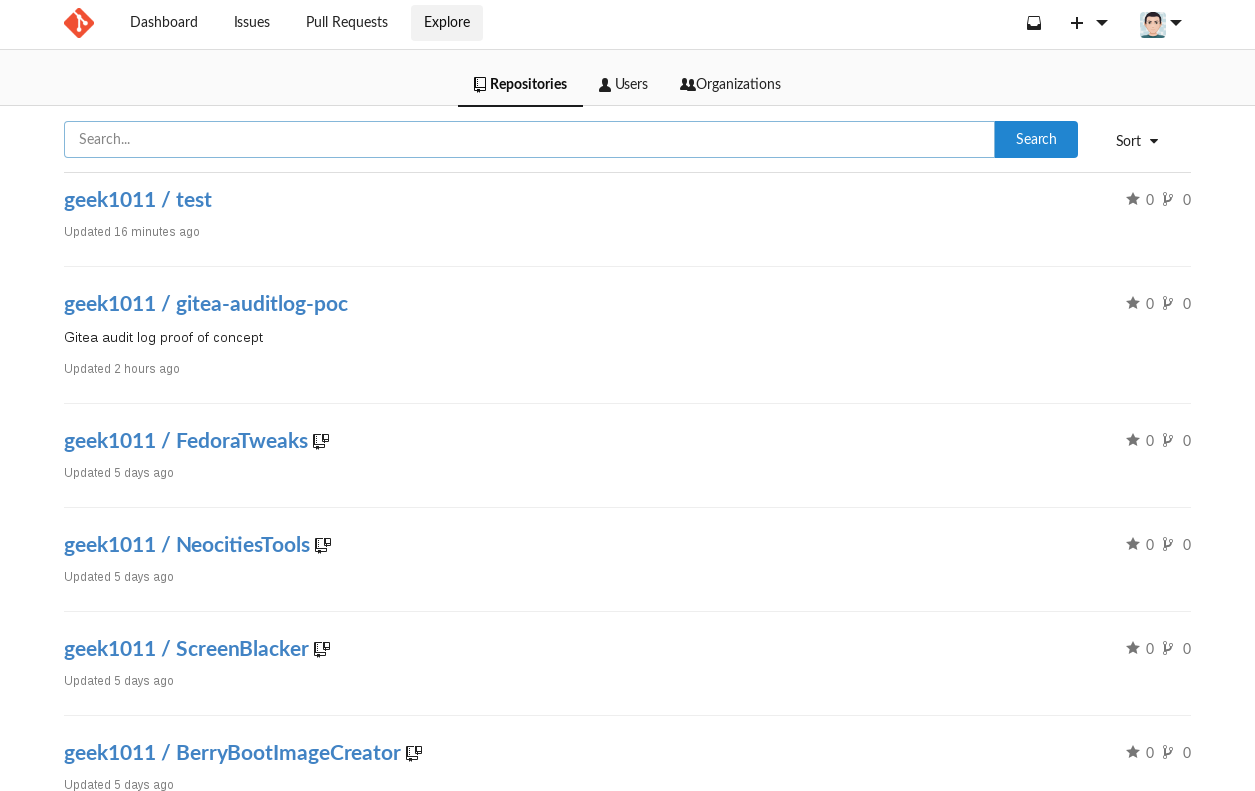Click the fork icon on NeocitiesTools row

(x=1167, y=544)
